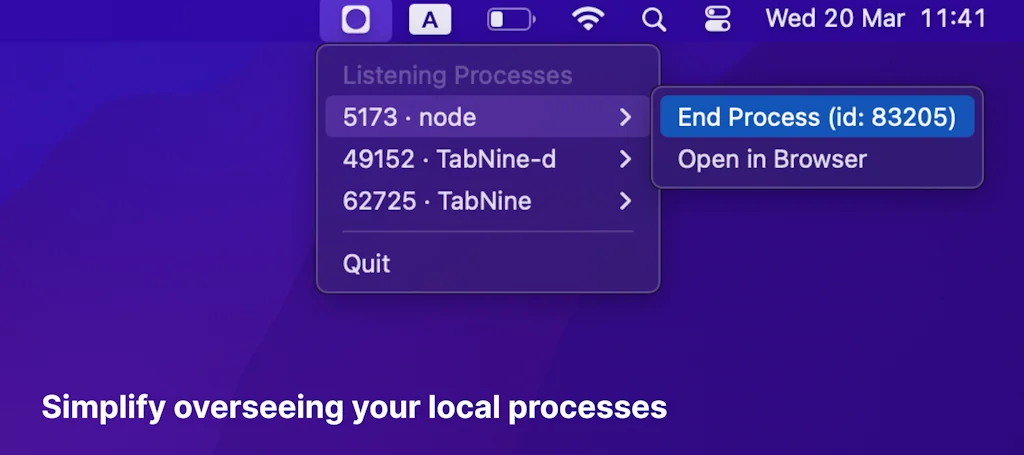The width and height of the screenshot is (1024, 455).
Task: Choose Quit from the menu
Action: (x=367, y=264)
